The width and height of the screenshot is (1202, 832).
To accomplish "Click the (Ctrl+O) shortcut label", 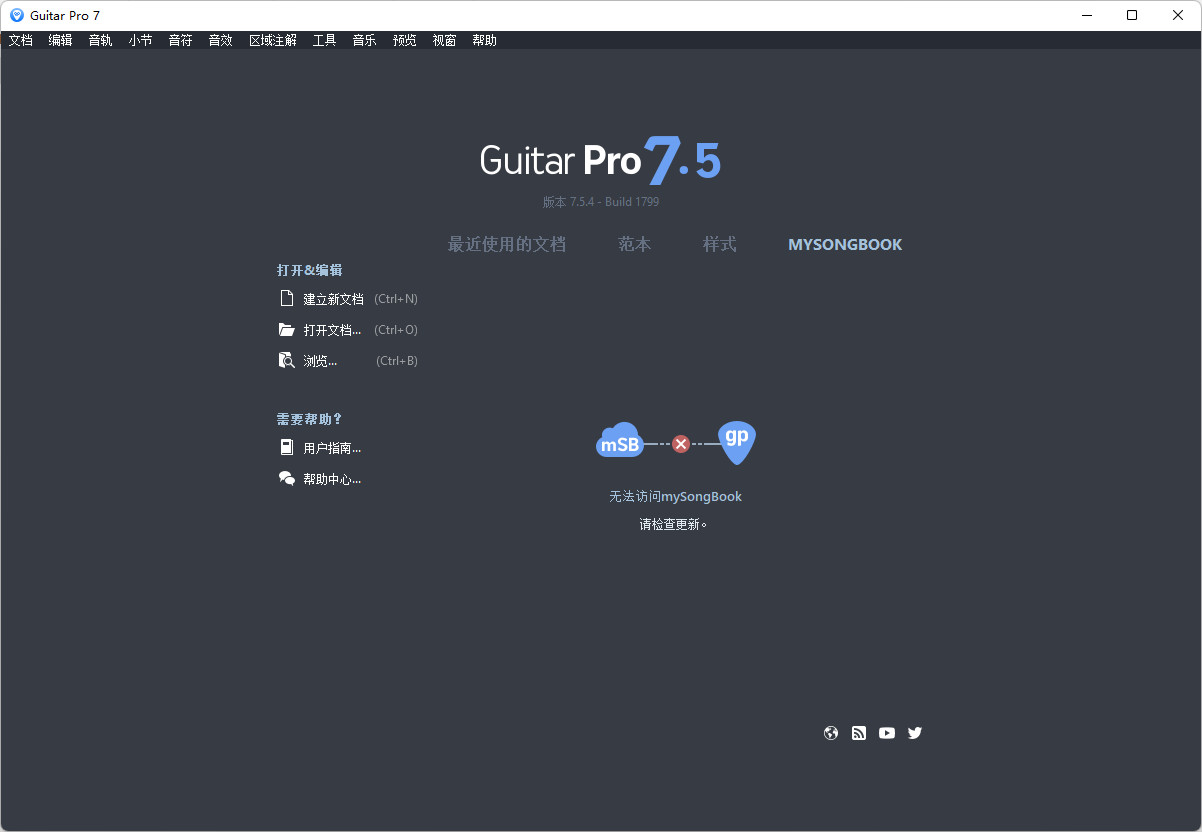I will click(396, 330).
